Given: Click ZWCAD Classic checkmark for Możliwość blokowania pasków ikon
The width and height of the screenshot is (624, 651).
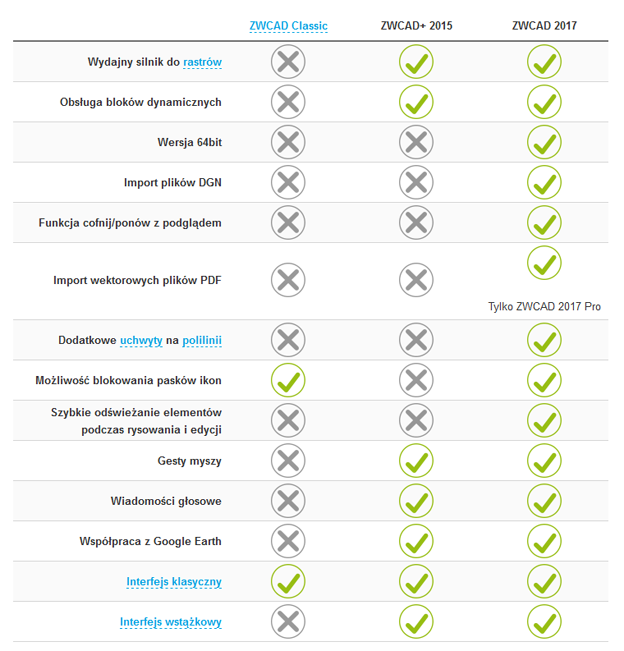Looking at the screenshot, I should coord(288,380).
